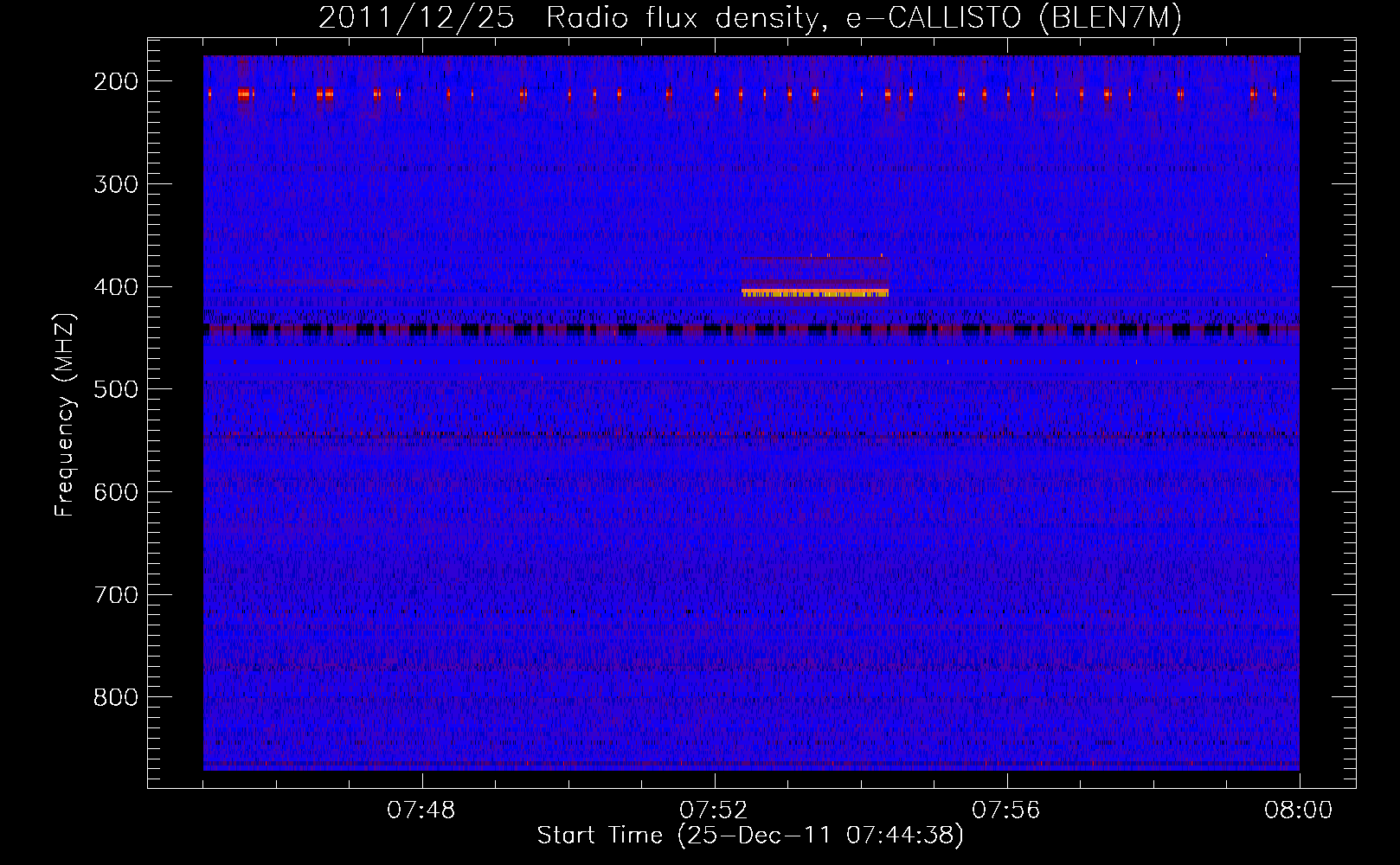Image resolution: width=1400 pixels, height=865 pixels.
Task: Click the 07:56 time tick label
Action: click(x=1006, y=811)
